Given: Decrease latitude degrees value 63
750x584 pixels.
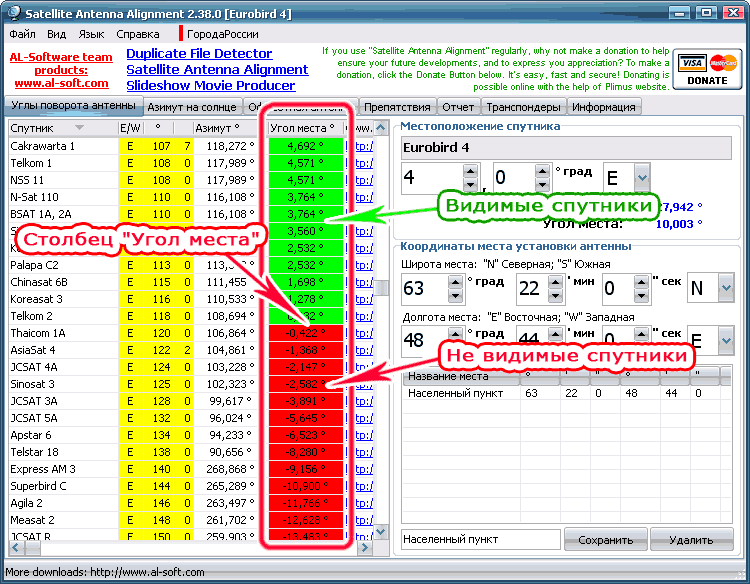Looking at the screenshot, I should (x=455, y=296).
